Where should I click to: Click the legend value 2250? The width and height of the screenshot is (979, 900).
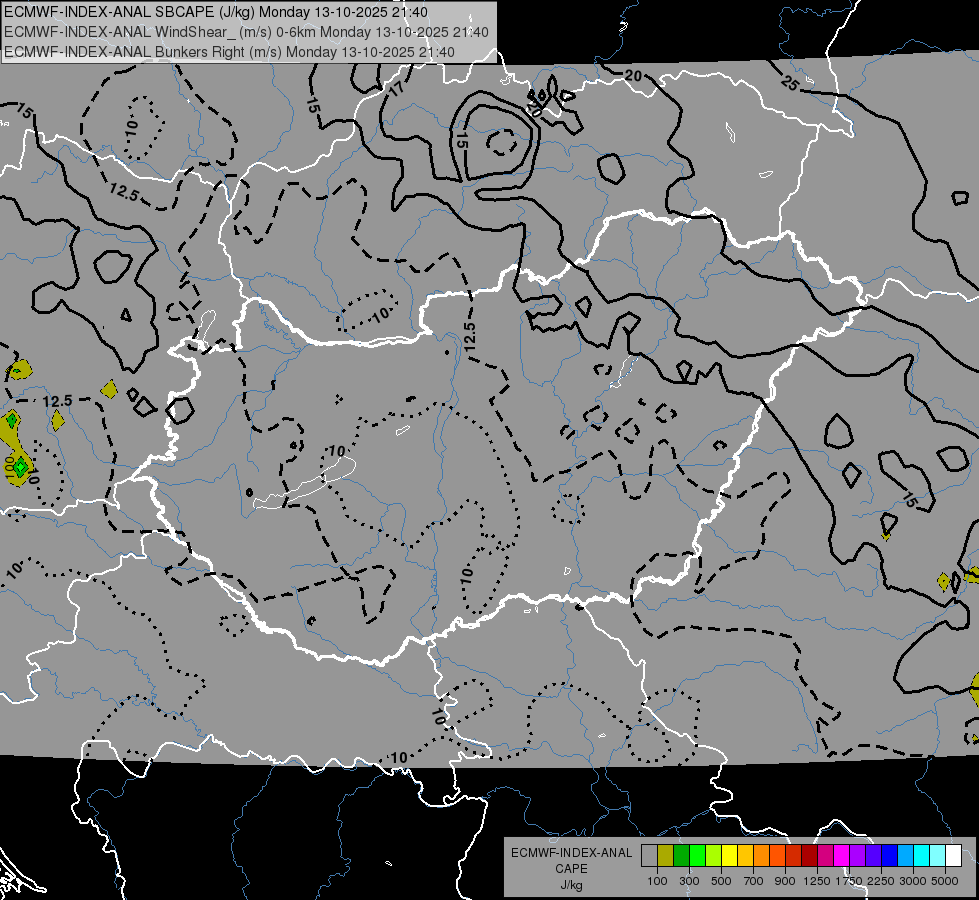pos(881,881)
